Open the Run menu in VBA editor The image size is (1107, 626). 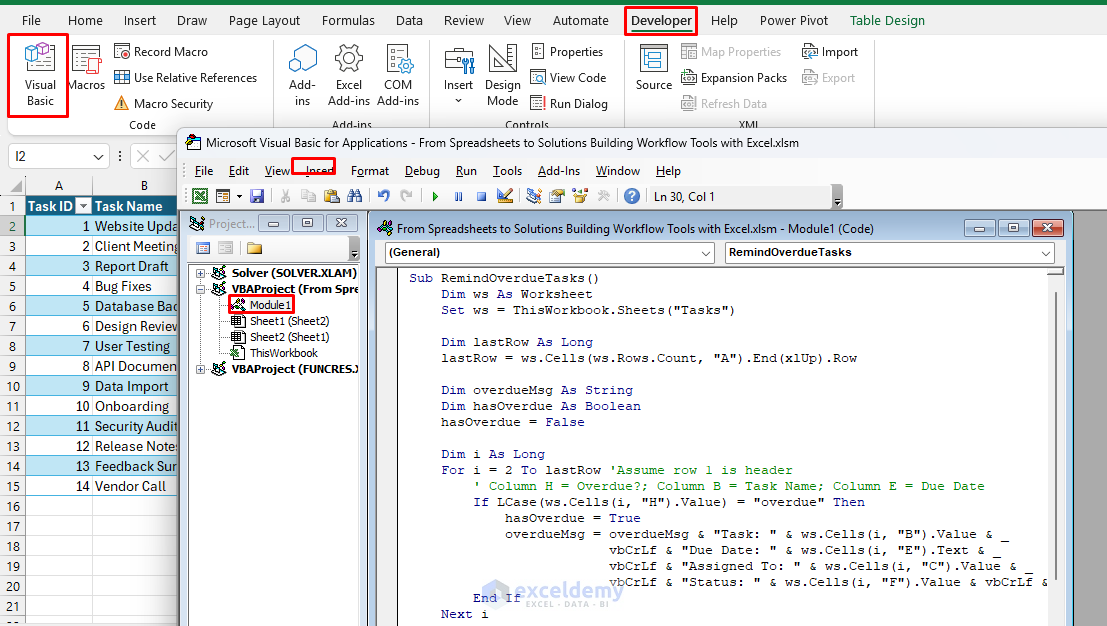466,171
